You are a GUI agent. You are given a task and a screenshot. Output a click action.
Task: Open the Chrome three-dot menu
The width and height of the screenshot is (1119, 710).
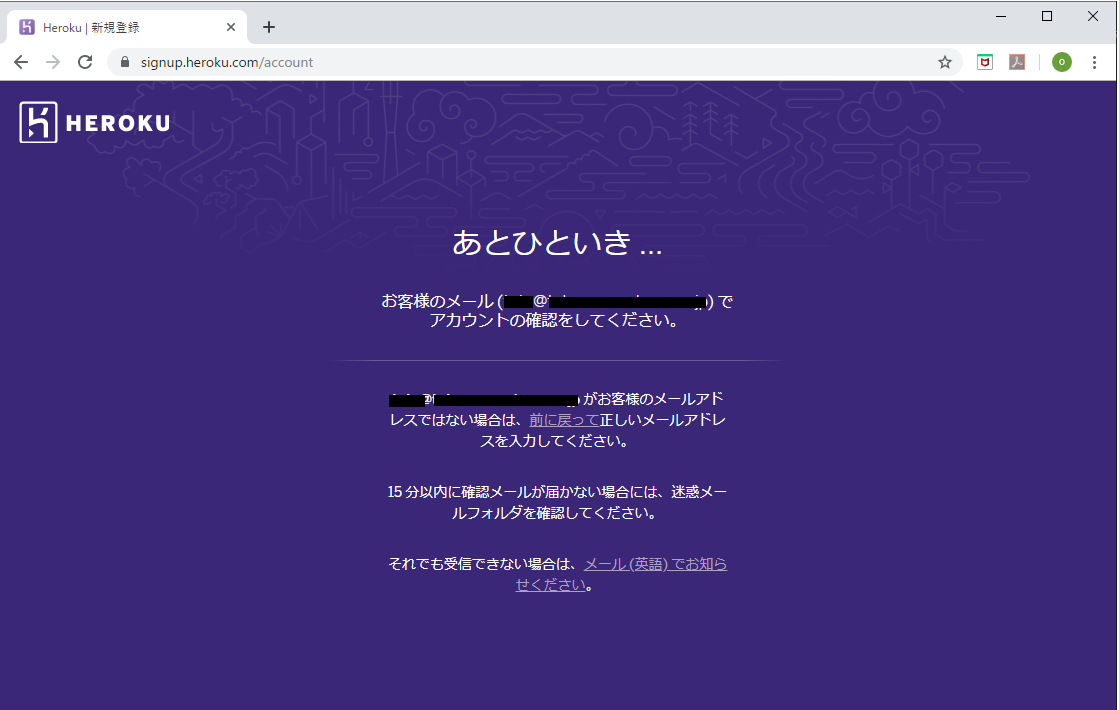[1094, 62]
